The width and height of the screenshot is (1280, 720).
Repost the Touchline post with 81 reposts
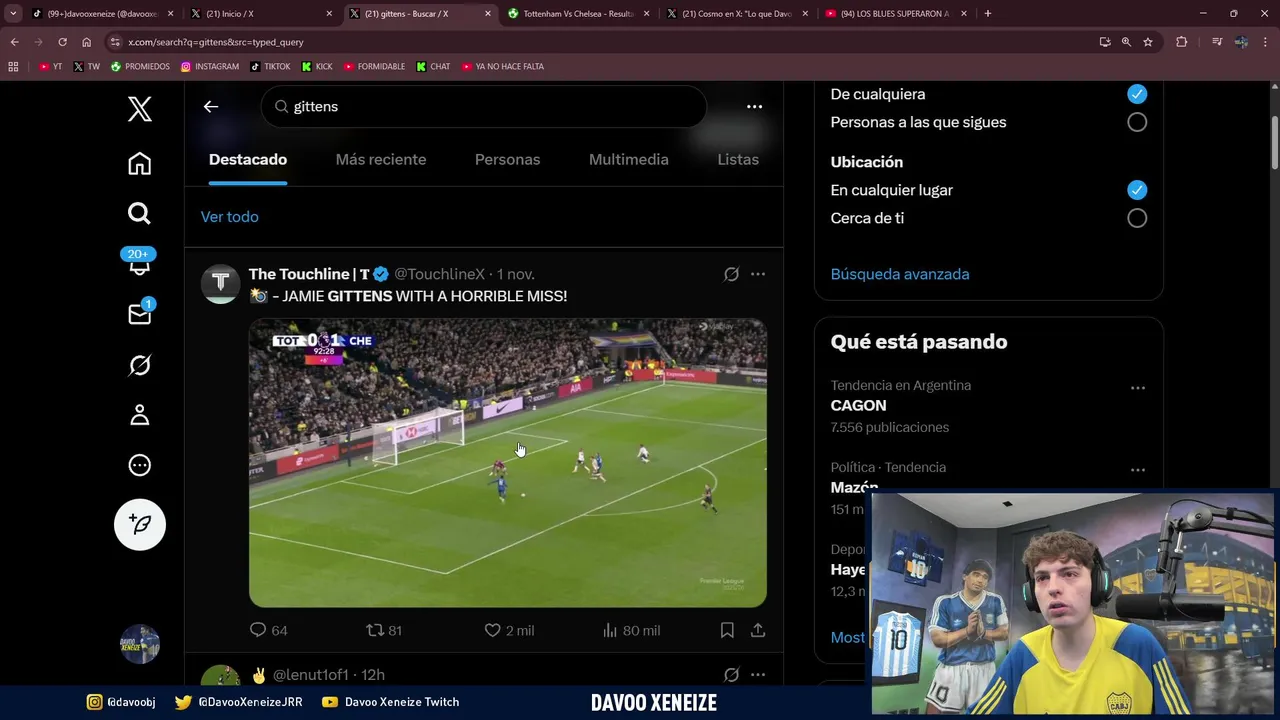(384, 630)
